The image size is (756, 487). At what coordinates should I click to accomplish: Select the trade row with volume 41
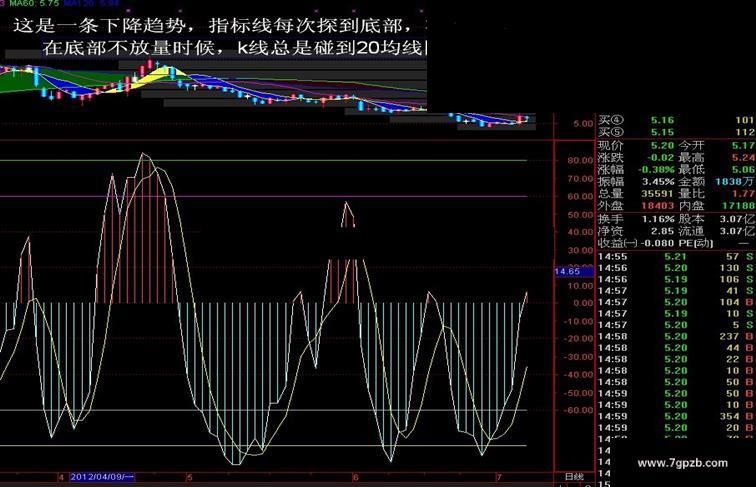click(676, 291)
